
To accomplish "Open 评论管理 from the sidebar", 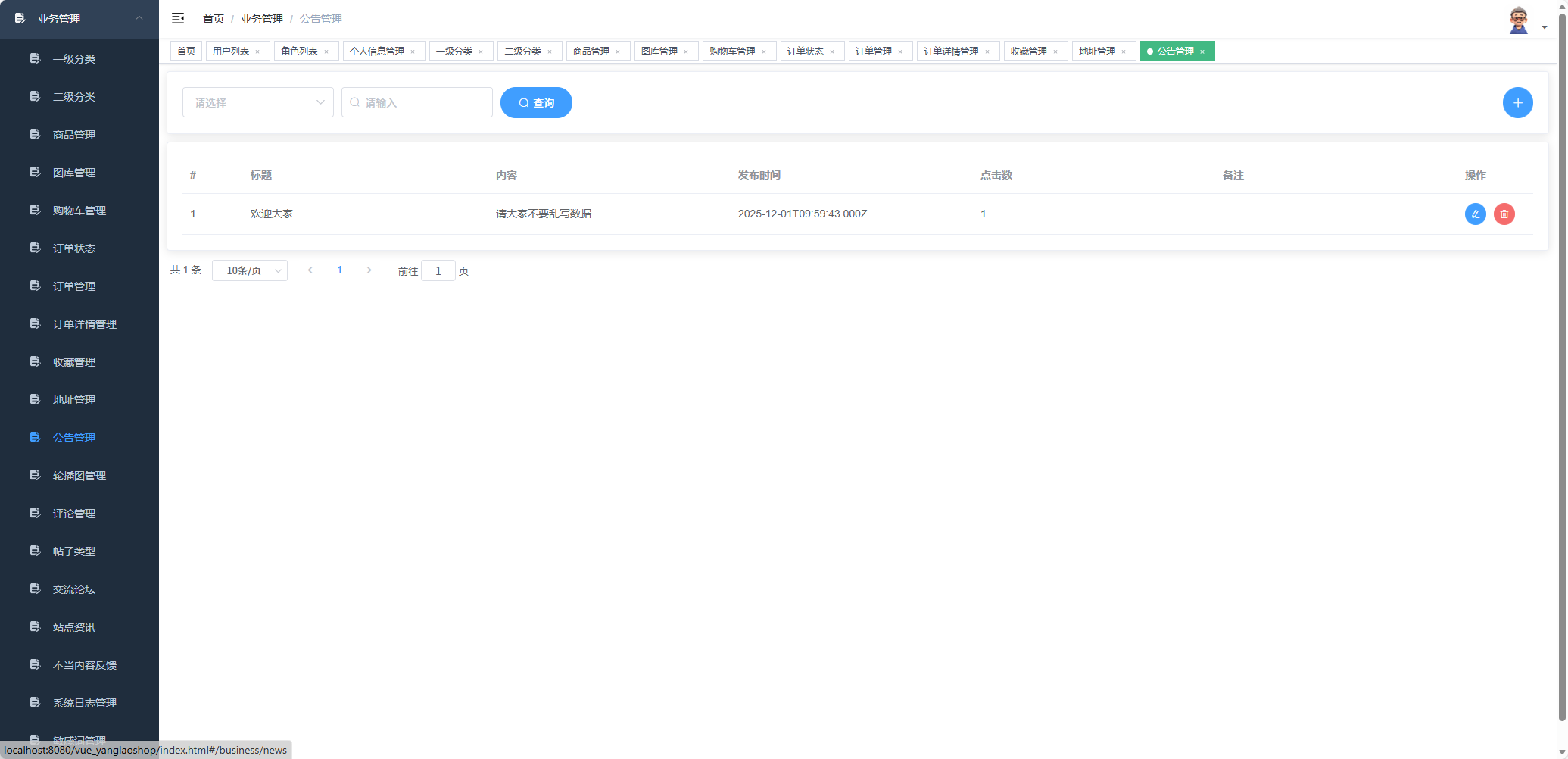I will pos(79,513).
